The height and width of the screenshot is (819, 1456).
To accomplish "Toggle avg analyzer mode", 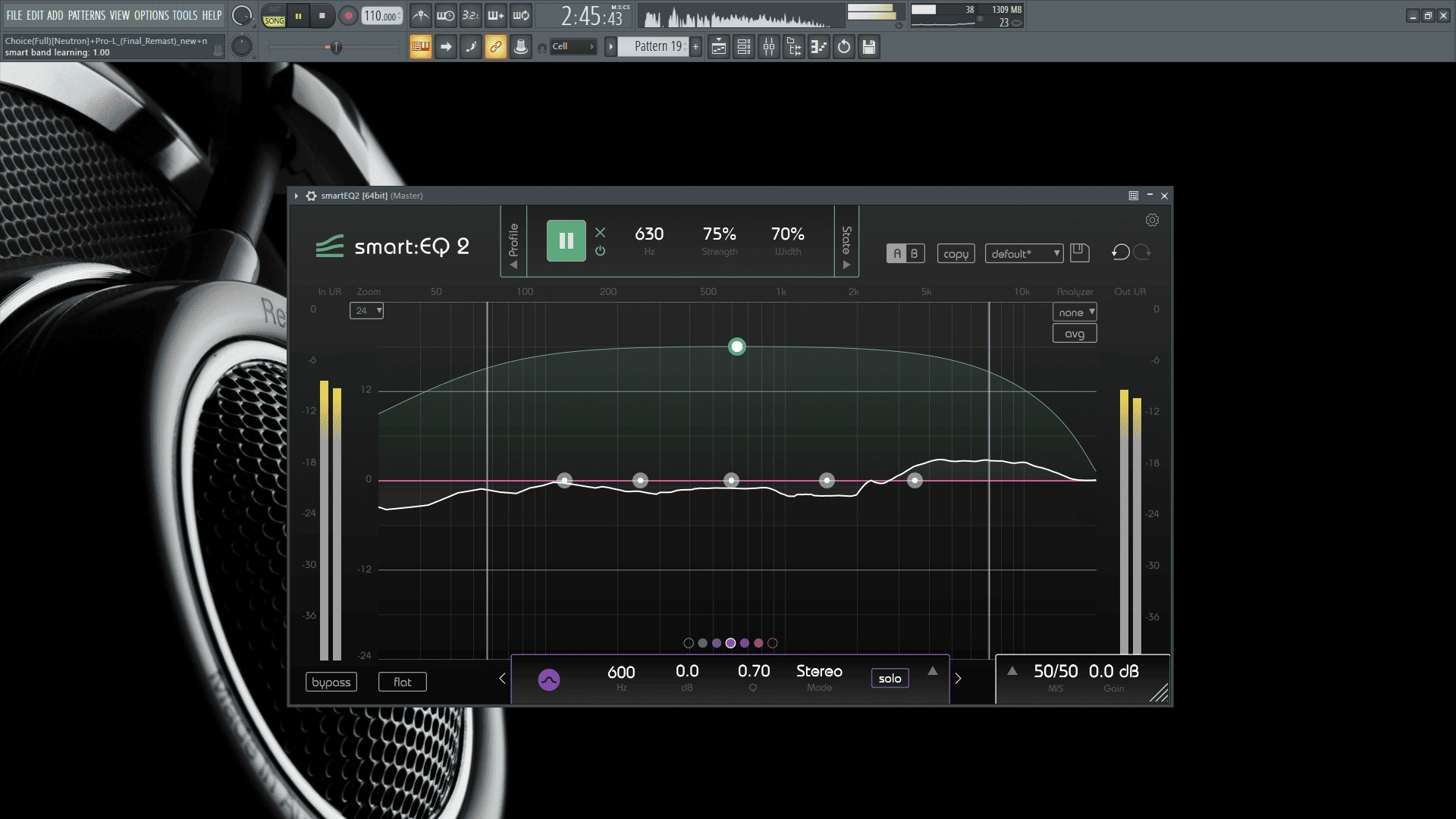I will (1075, 334).
